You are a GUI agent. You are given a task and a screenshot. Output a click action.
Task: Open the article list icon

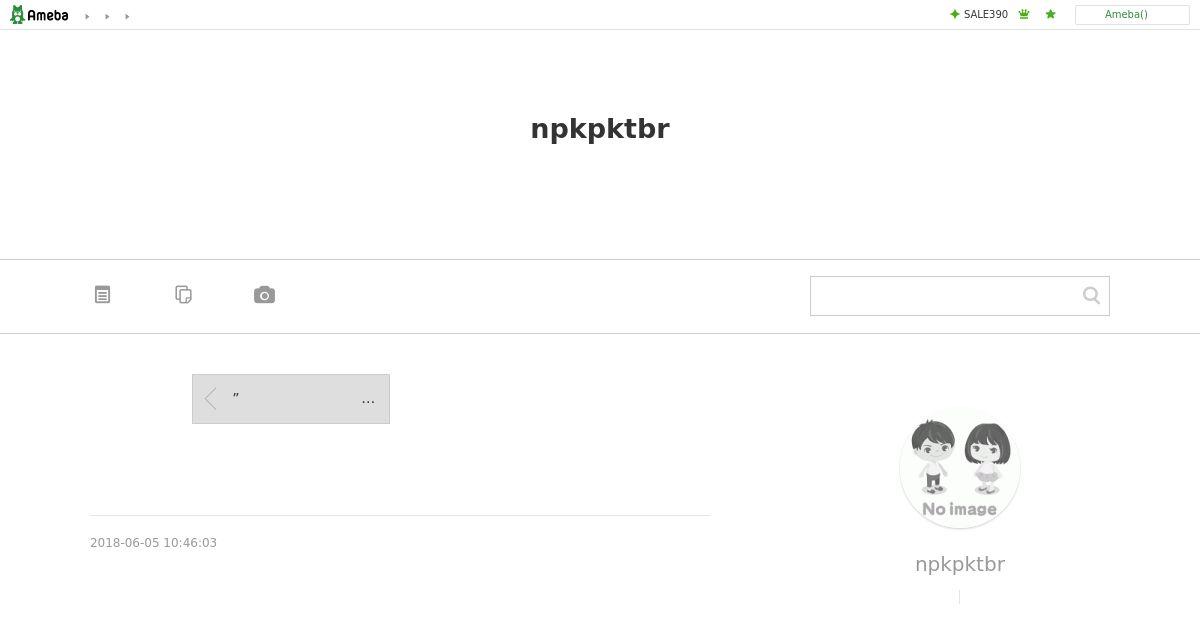[102, 294]
